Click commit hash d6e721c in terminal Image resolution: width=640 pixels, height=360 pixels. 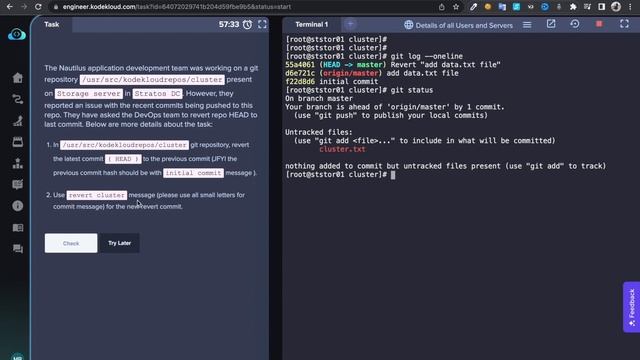[300, 73]
